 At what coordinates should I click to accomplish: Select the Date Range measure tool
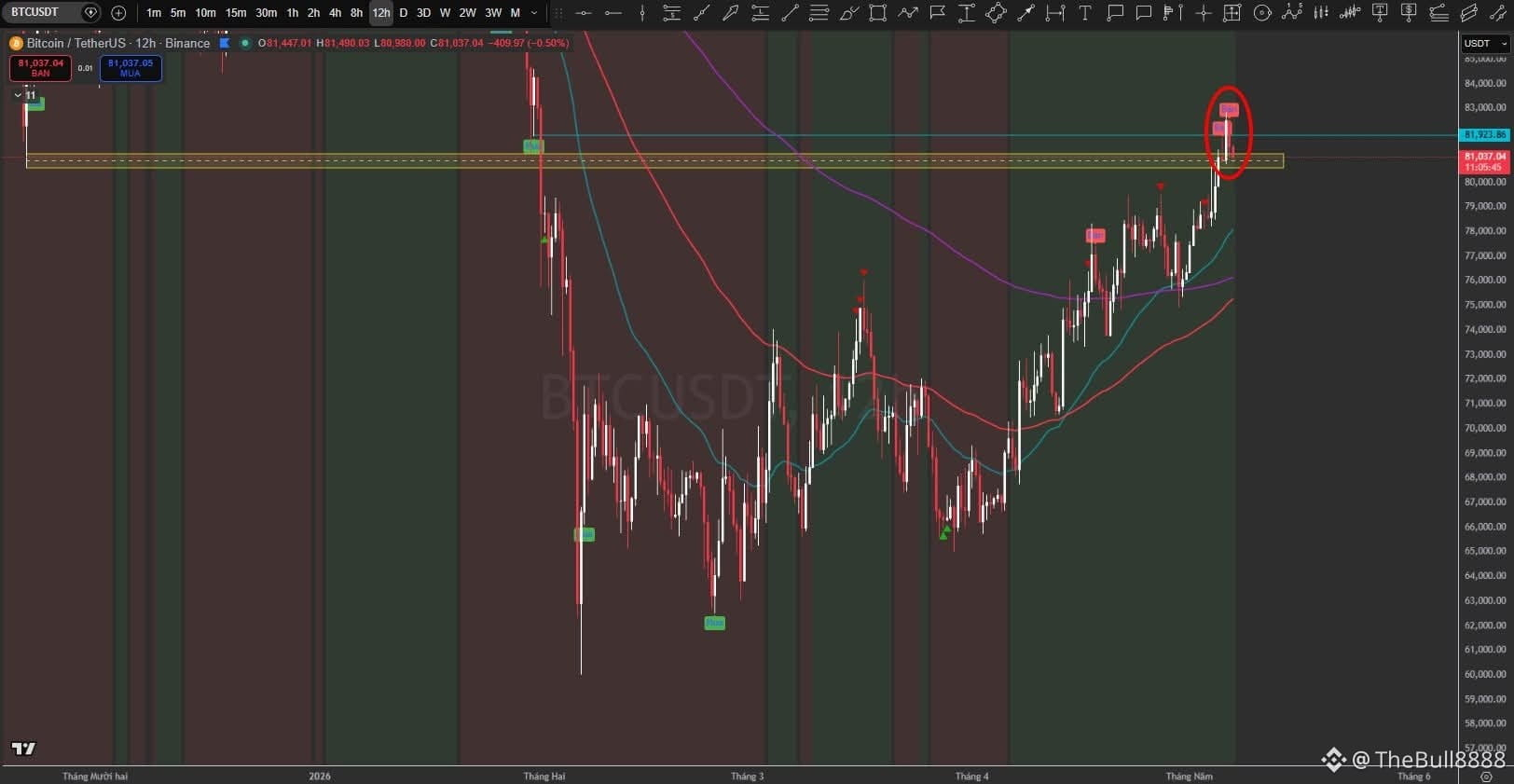pyautogui.click(x=1054, y=13)
